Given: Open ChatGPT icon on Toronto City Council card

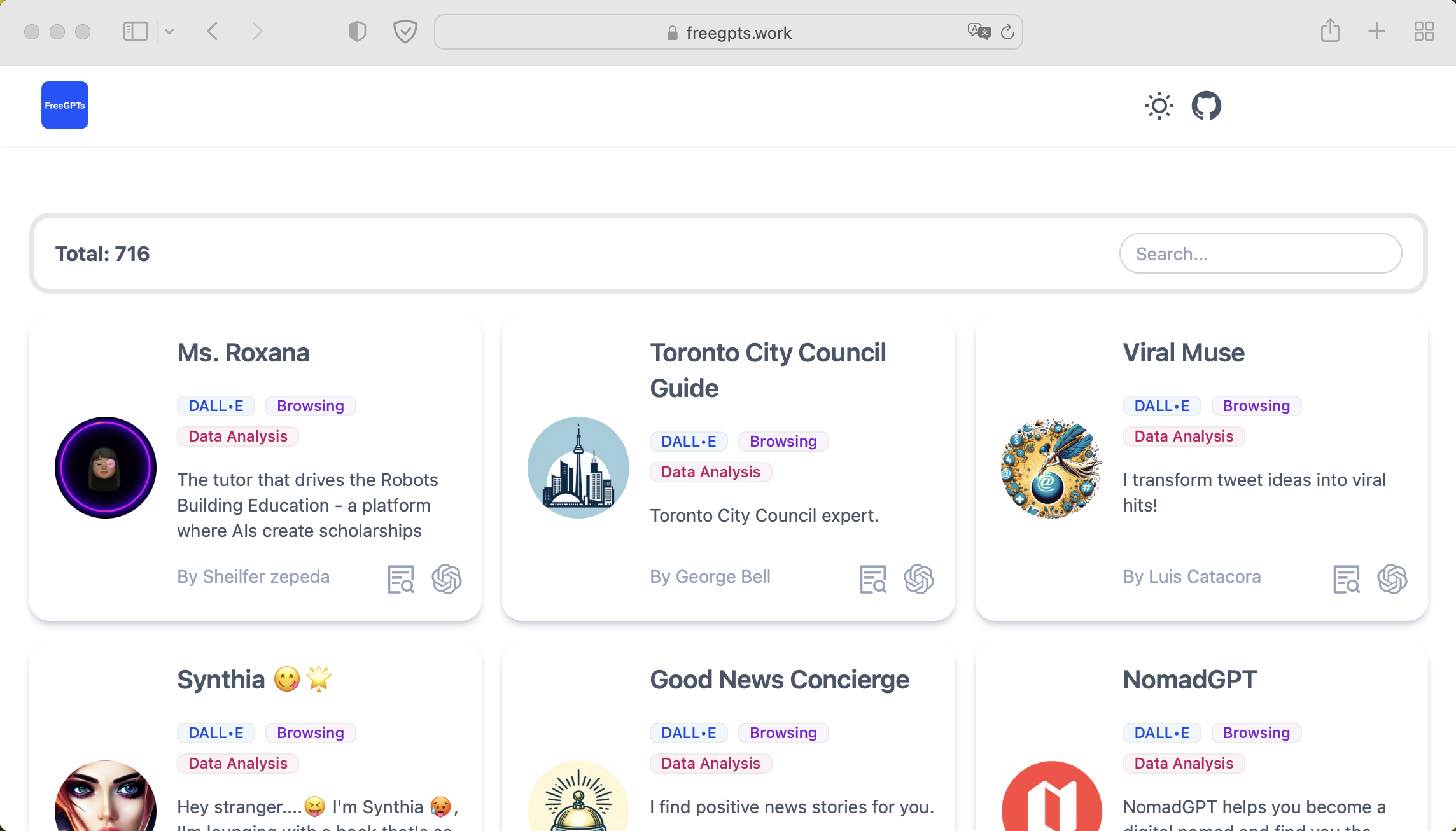Looking at the screenshot, I should (919, 579).
